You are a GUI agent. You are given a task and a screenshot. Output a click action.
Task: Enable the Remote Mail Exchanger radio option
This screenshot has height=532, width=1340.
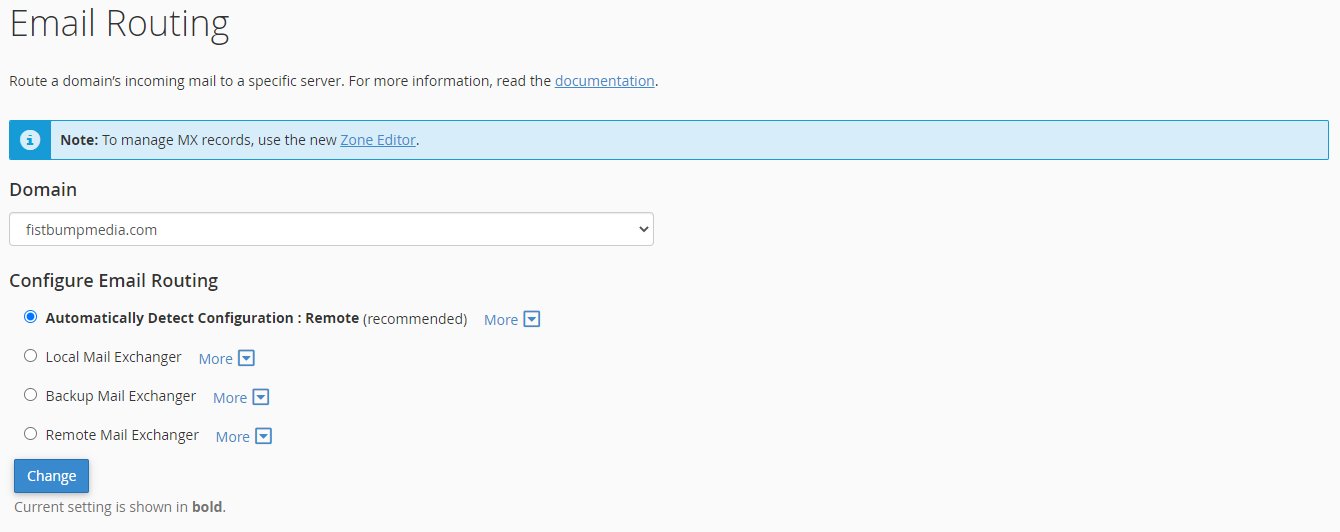point(30,434)
